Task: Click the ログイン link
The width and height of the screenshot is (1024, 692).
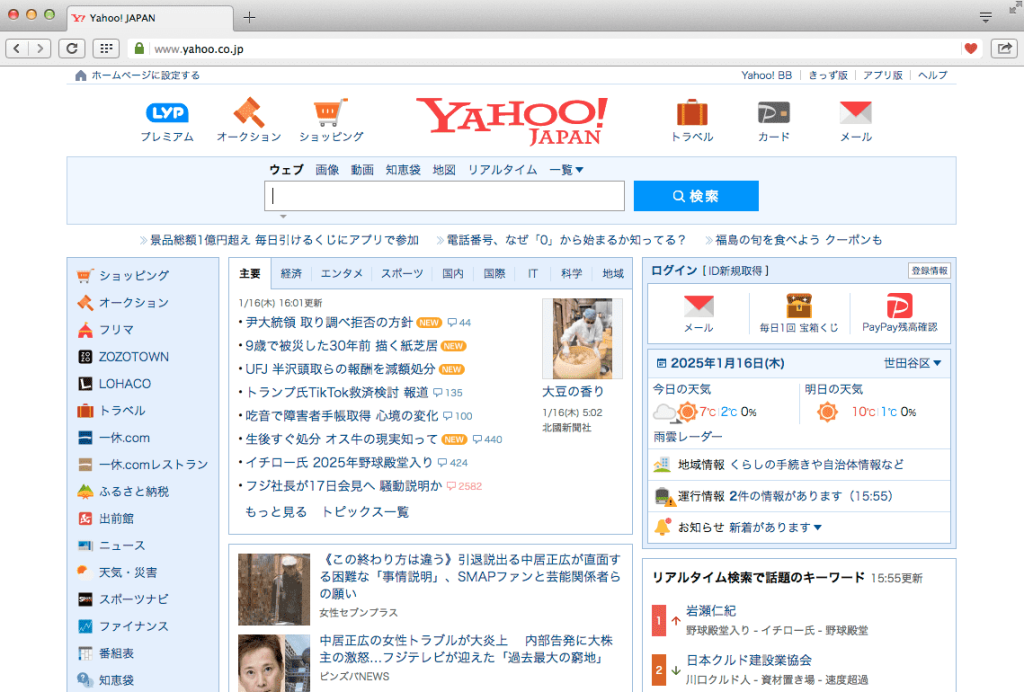Action: tap(674, 271)
